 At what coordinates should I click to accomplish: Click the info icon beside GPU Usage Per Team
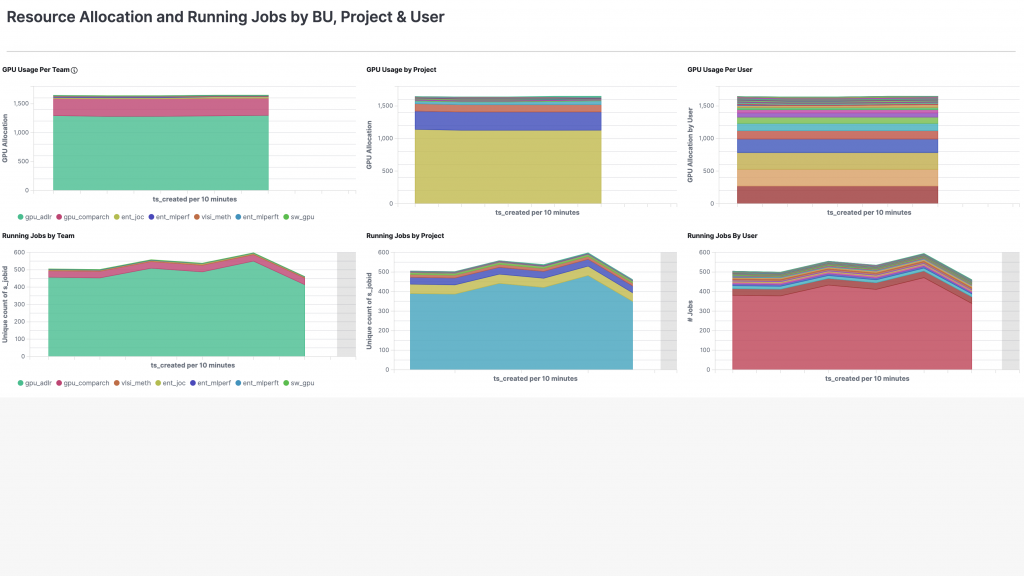coord(75,70)
